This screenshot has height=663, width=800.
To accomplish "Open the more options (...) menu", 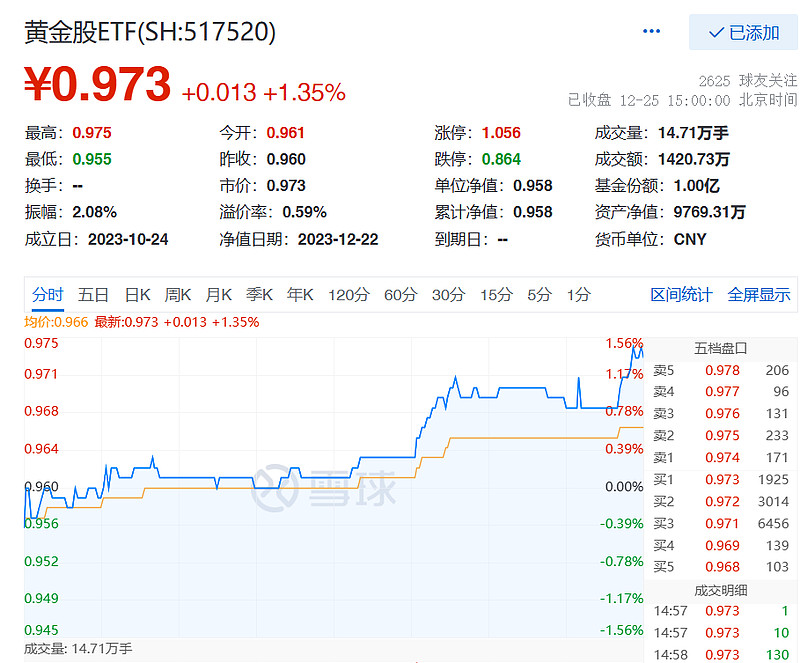I will pyautogui.click(x=652, y=31).
